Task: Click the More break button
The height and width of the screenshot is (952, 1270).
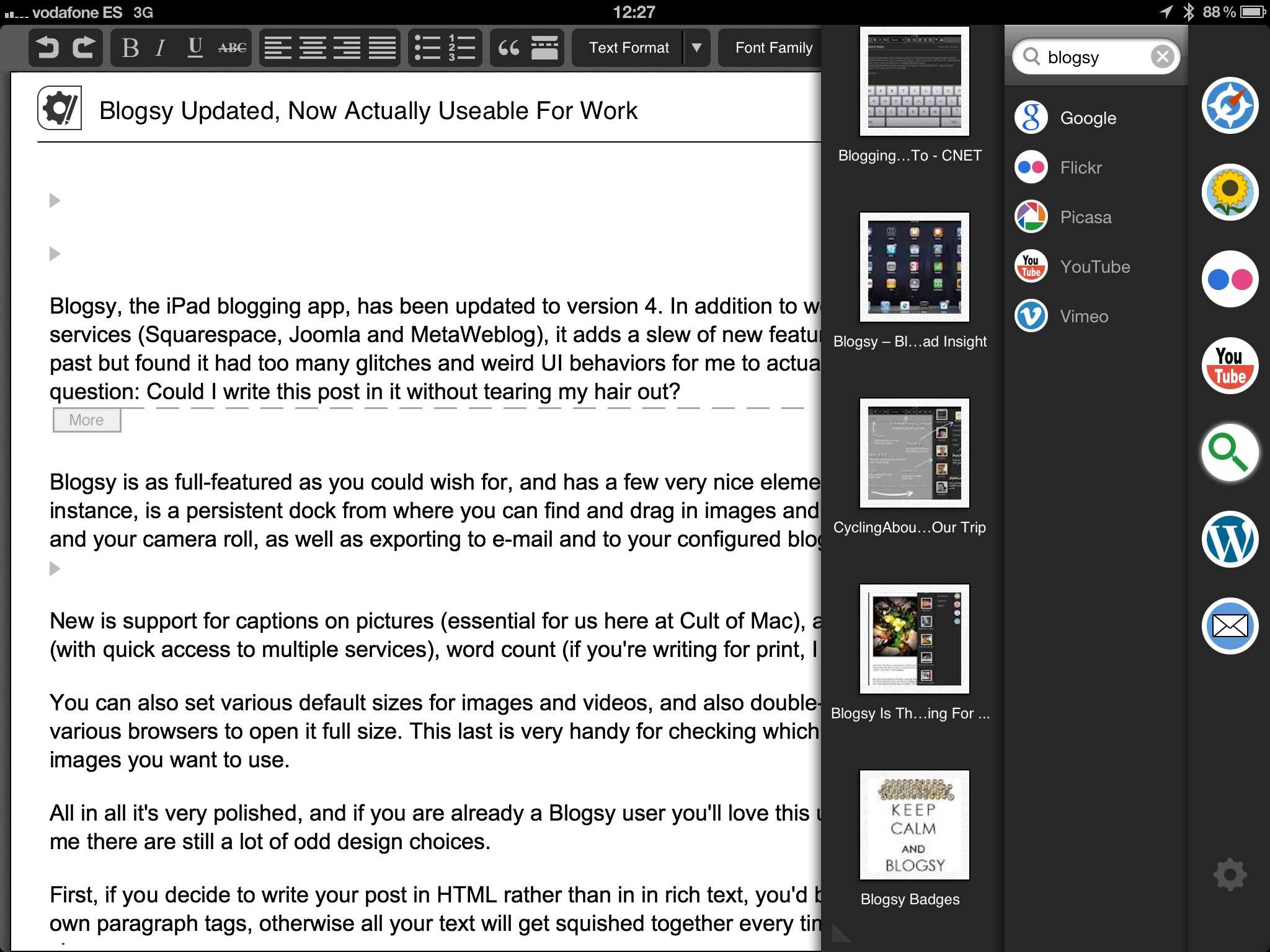Action: (86, 420)
